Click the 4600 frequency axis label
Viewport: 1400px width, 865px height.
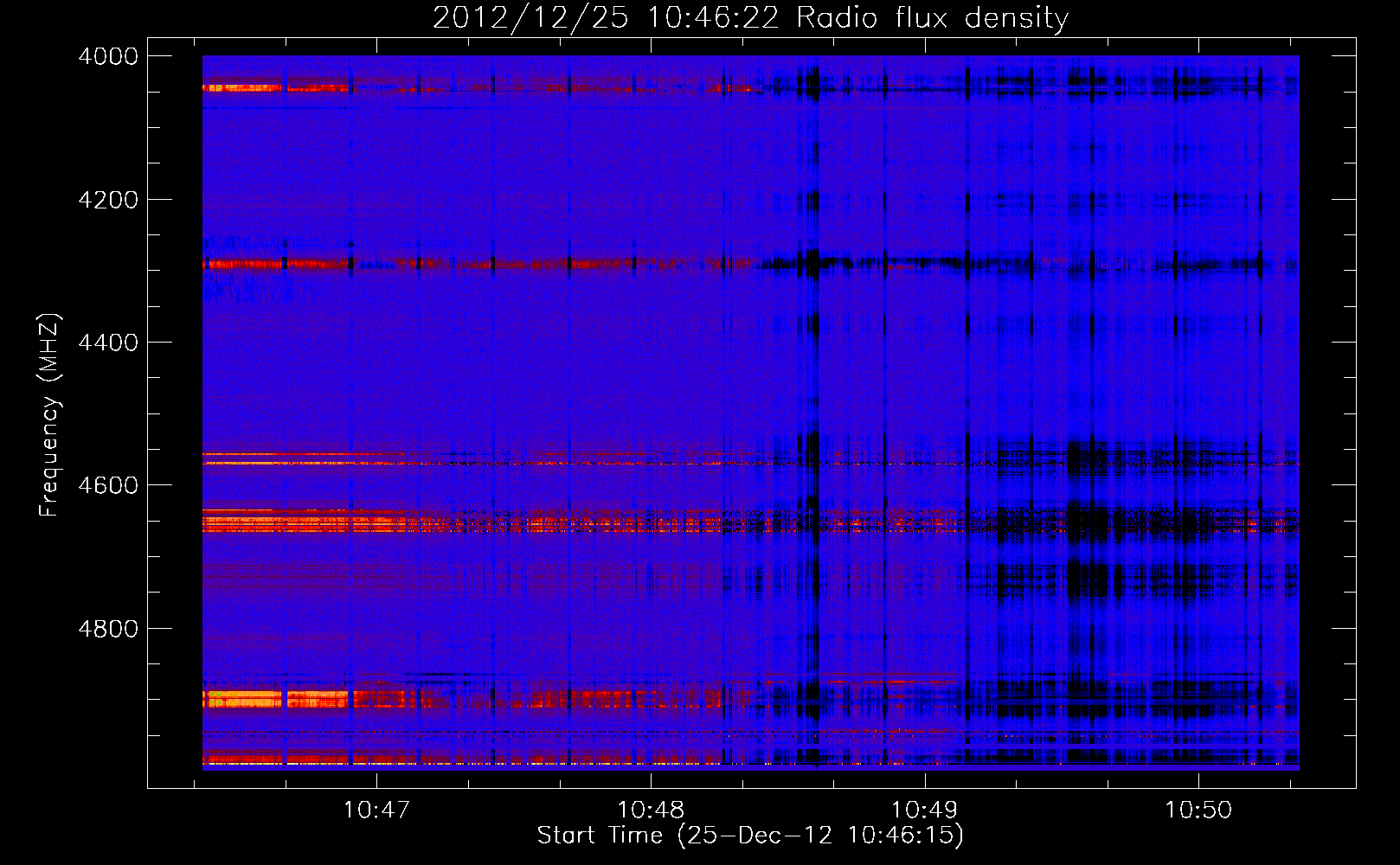108,485
